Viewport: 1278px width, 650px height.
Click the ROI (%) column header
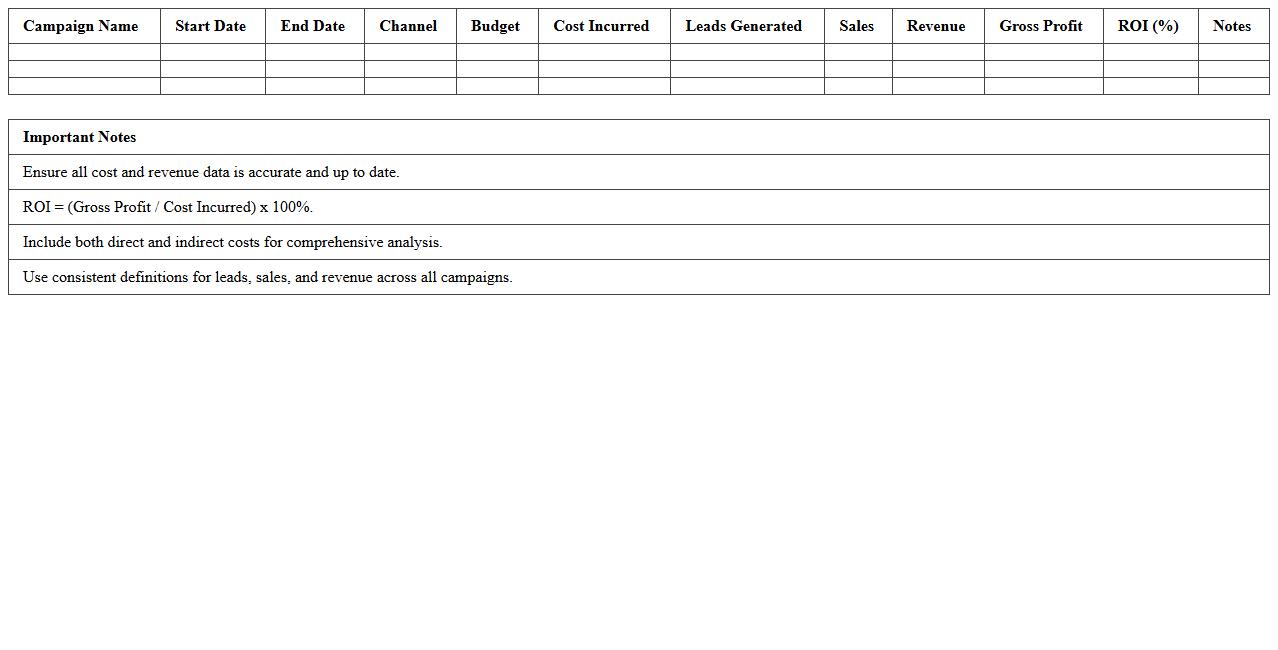1150,26
